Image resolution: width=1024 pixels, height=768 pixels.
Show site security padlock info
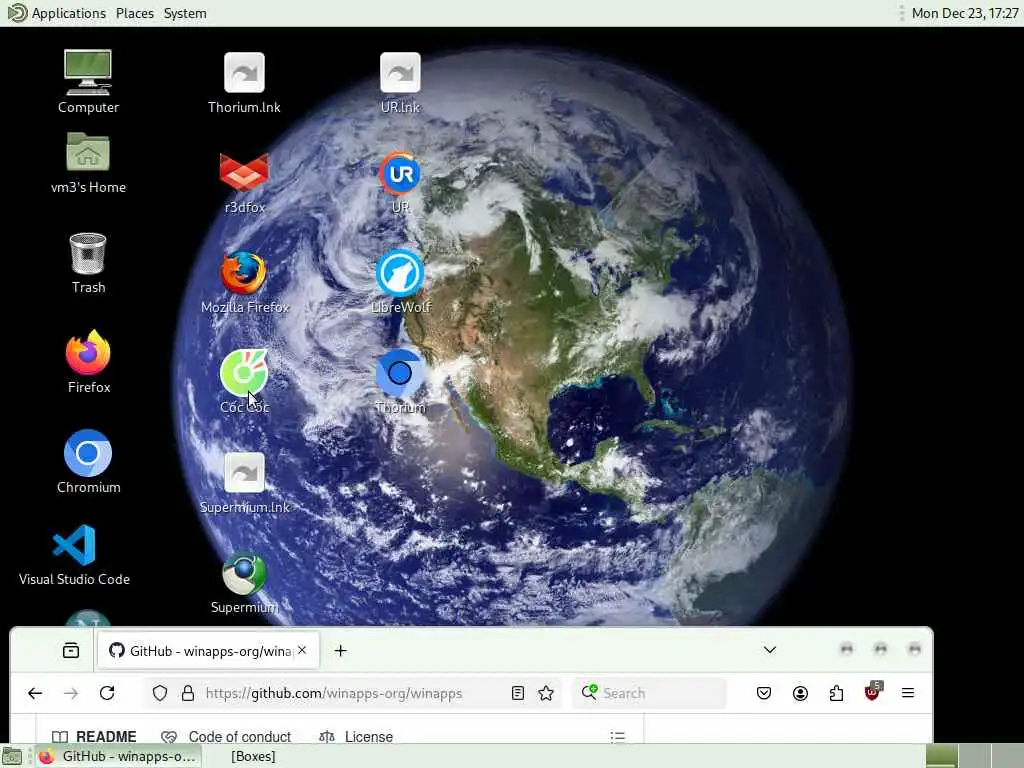click(x=188, y=694)
